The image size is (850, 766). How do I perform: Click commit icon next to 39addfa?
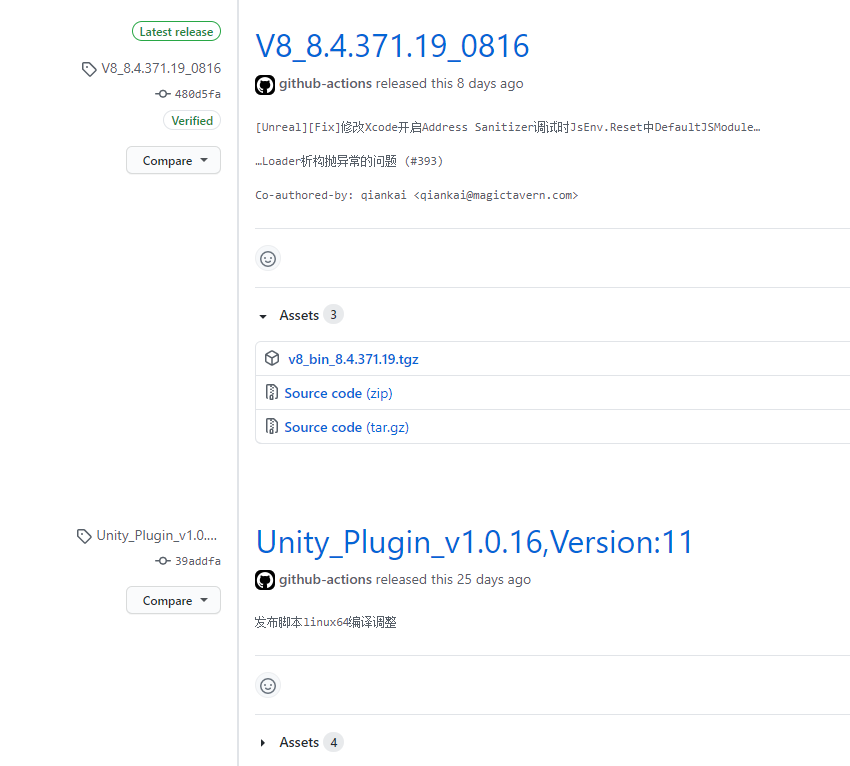[x=162, y=561]
